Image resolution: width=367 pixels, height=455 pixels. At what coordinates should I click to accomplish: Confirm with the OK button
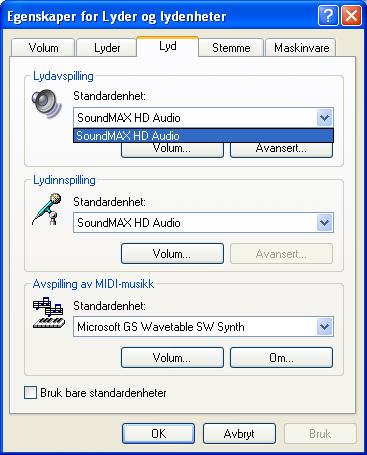pos(158,434)
